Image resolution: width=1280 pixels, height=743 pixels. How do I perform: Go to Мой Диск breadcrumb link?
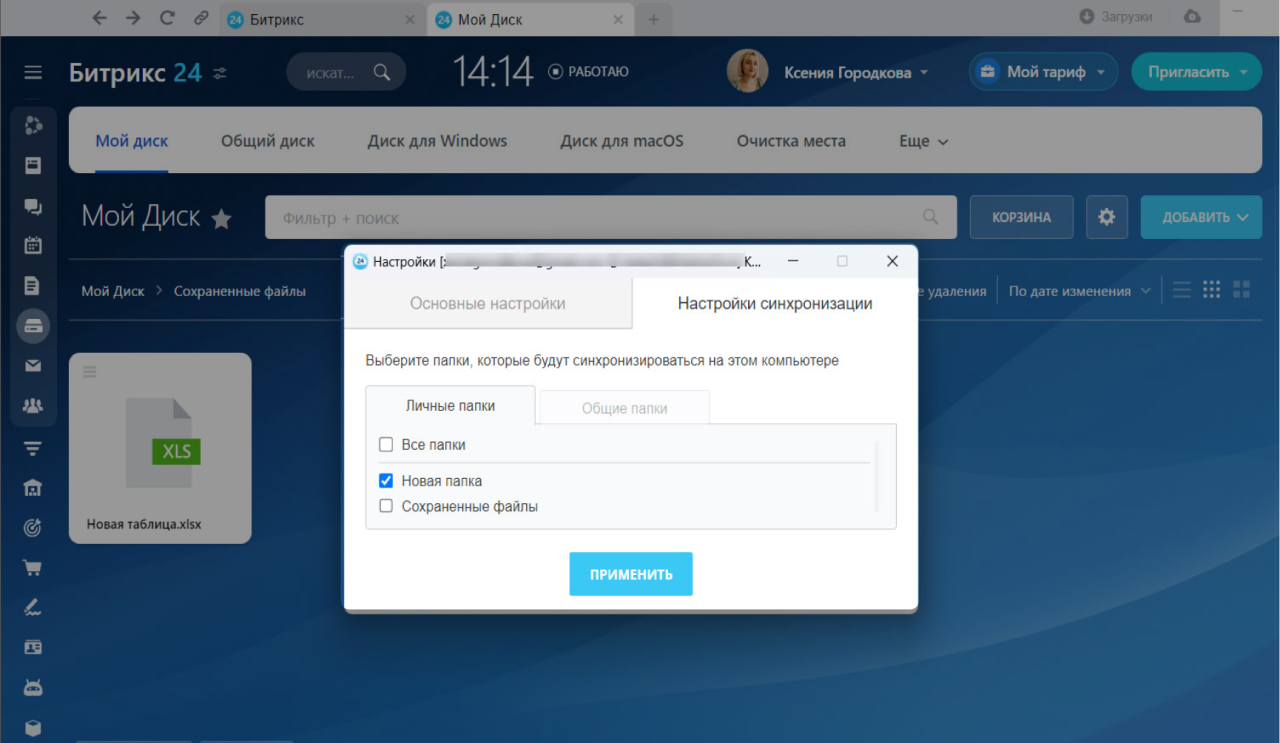click(113, 291)
